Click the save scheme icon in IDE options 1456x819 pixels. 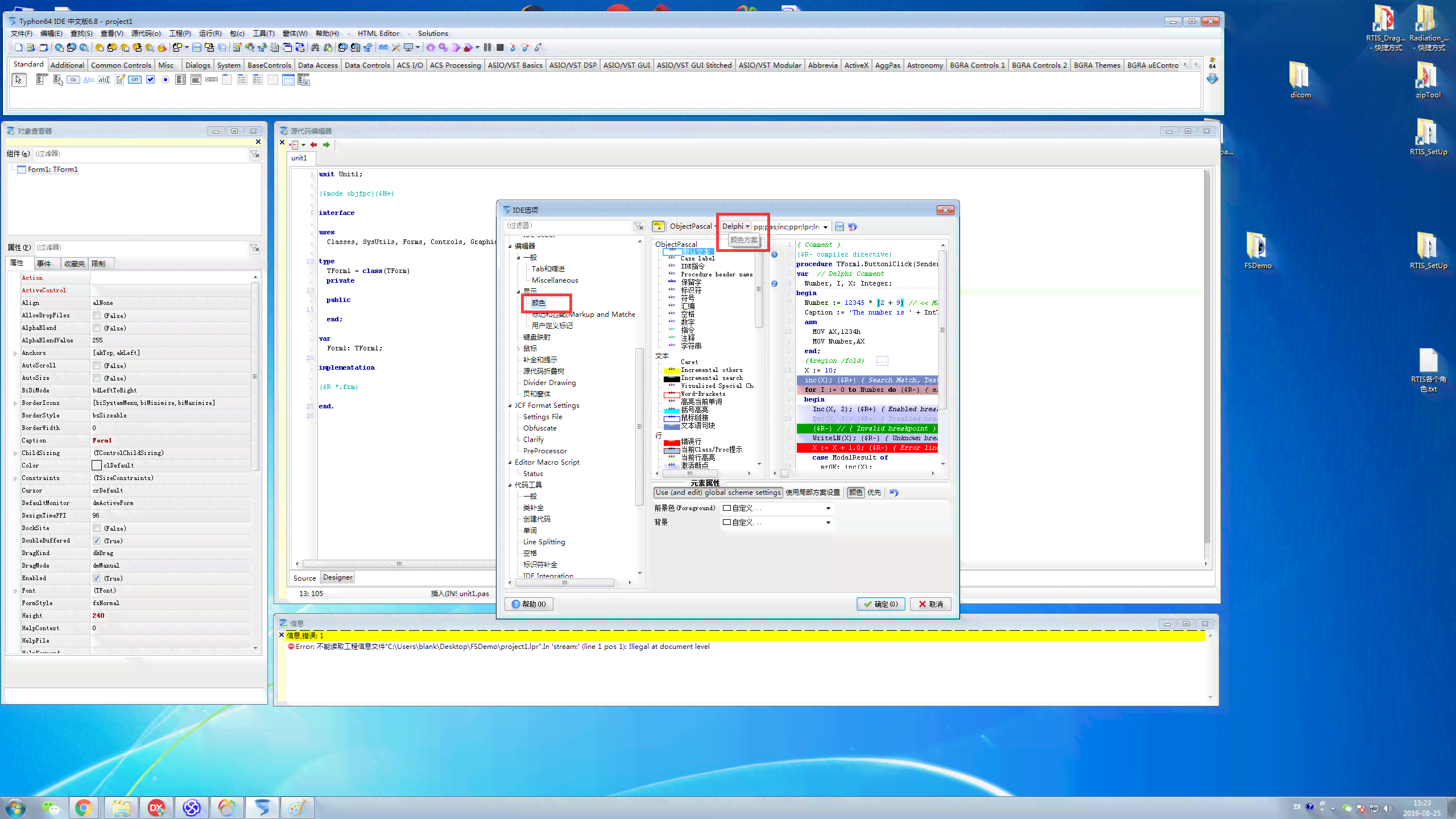[x=839, y=226]
